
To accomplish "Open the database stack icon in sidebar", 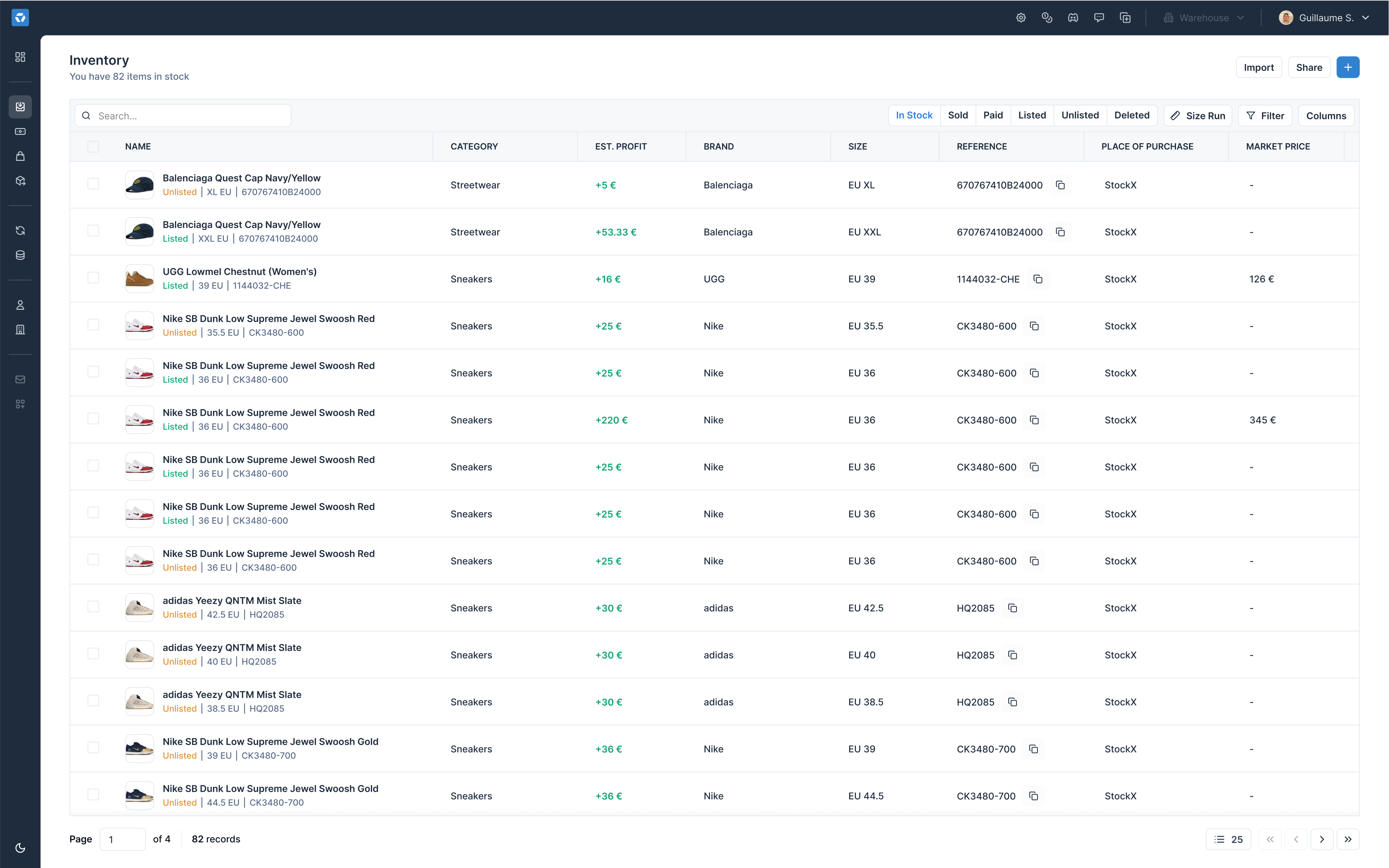I will tap(20, 256).
